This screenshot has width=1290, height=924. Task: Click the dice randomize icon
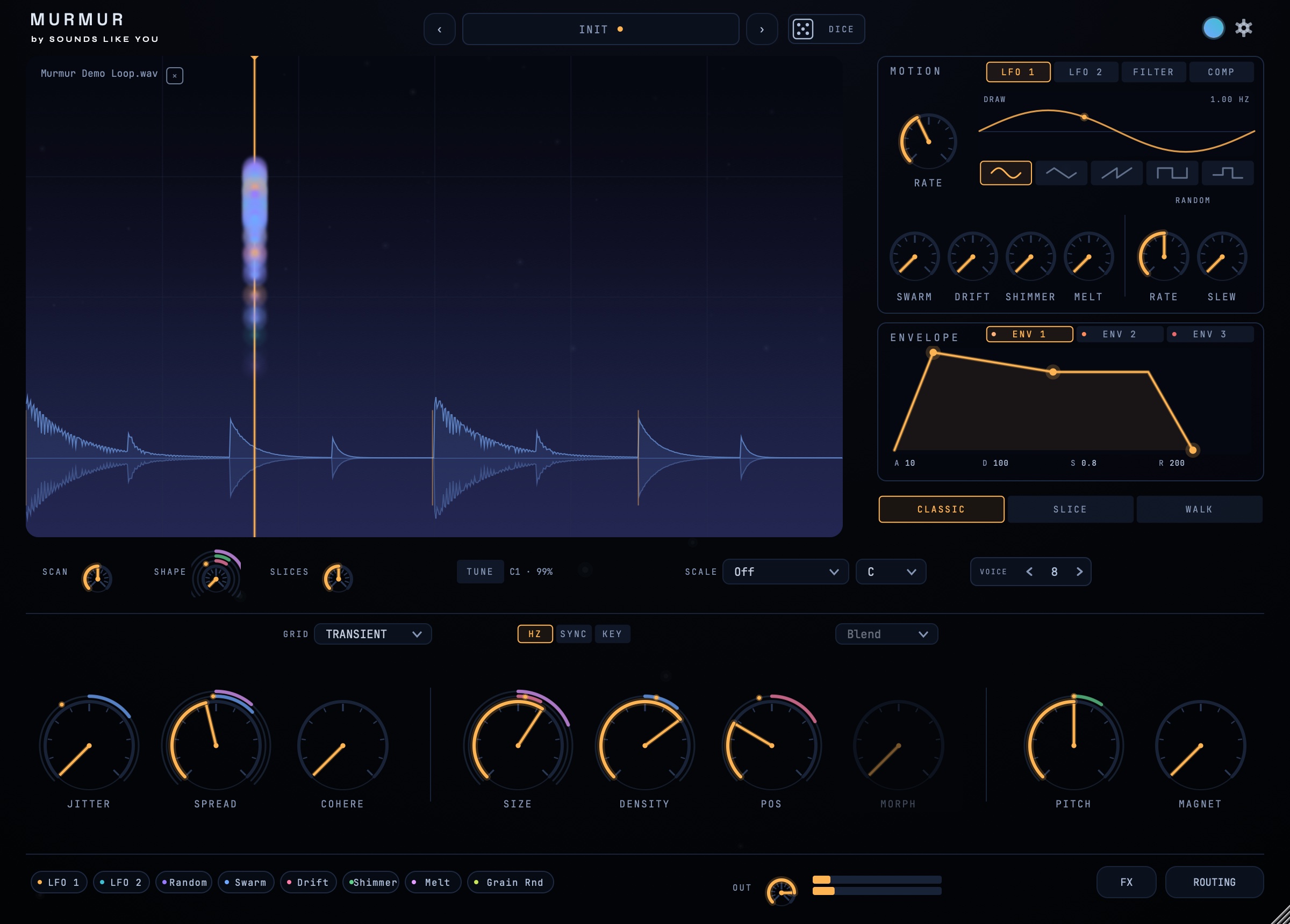(802, 29)
